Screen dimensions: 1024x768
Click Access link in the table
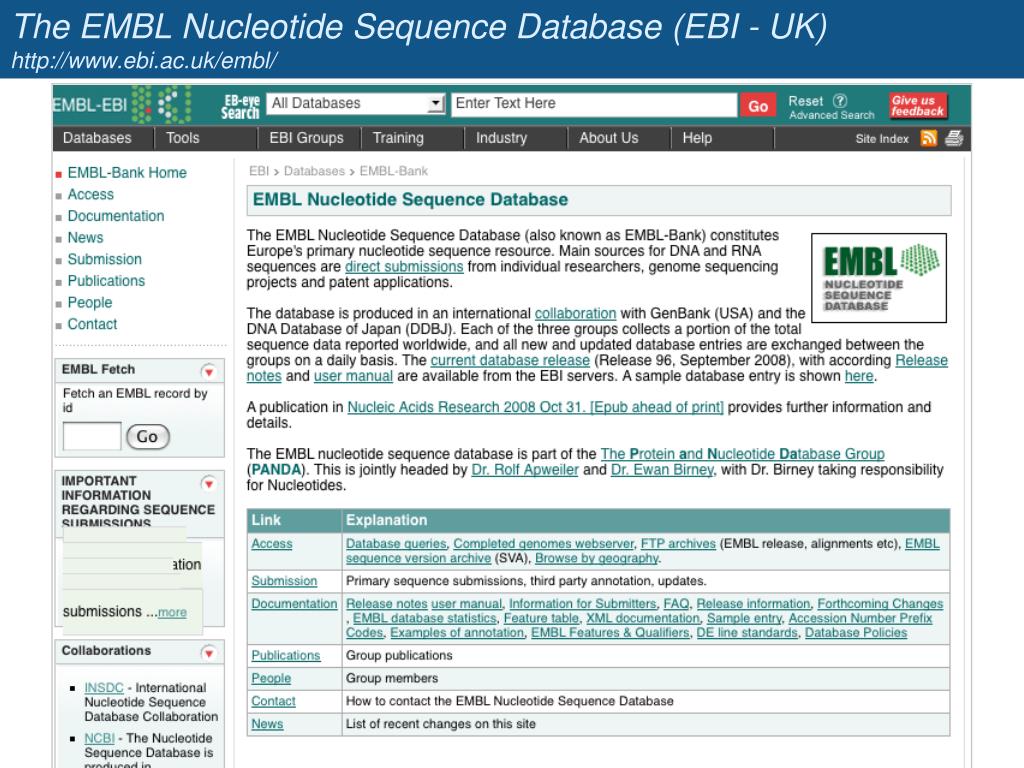coord(272,544)
